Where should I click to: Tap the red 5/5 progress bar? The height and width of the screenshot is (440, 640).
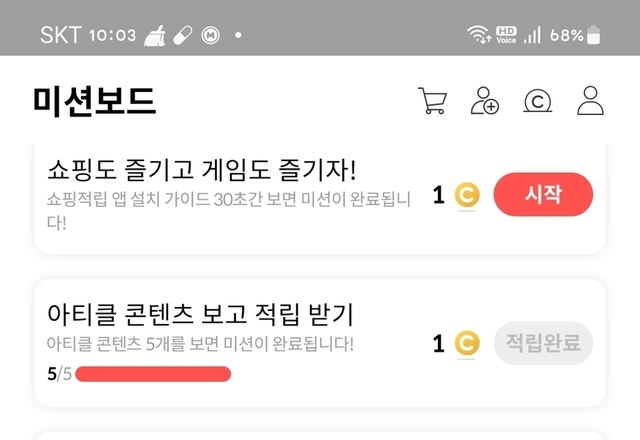point(153,374)
